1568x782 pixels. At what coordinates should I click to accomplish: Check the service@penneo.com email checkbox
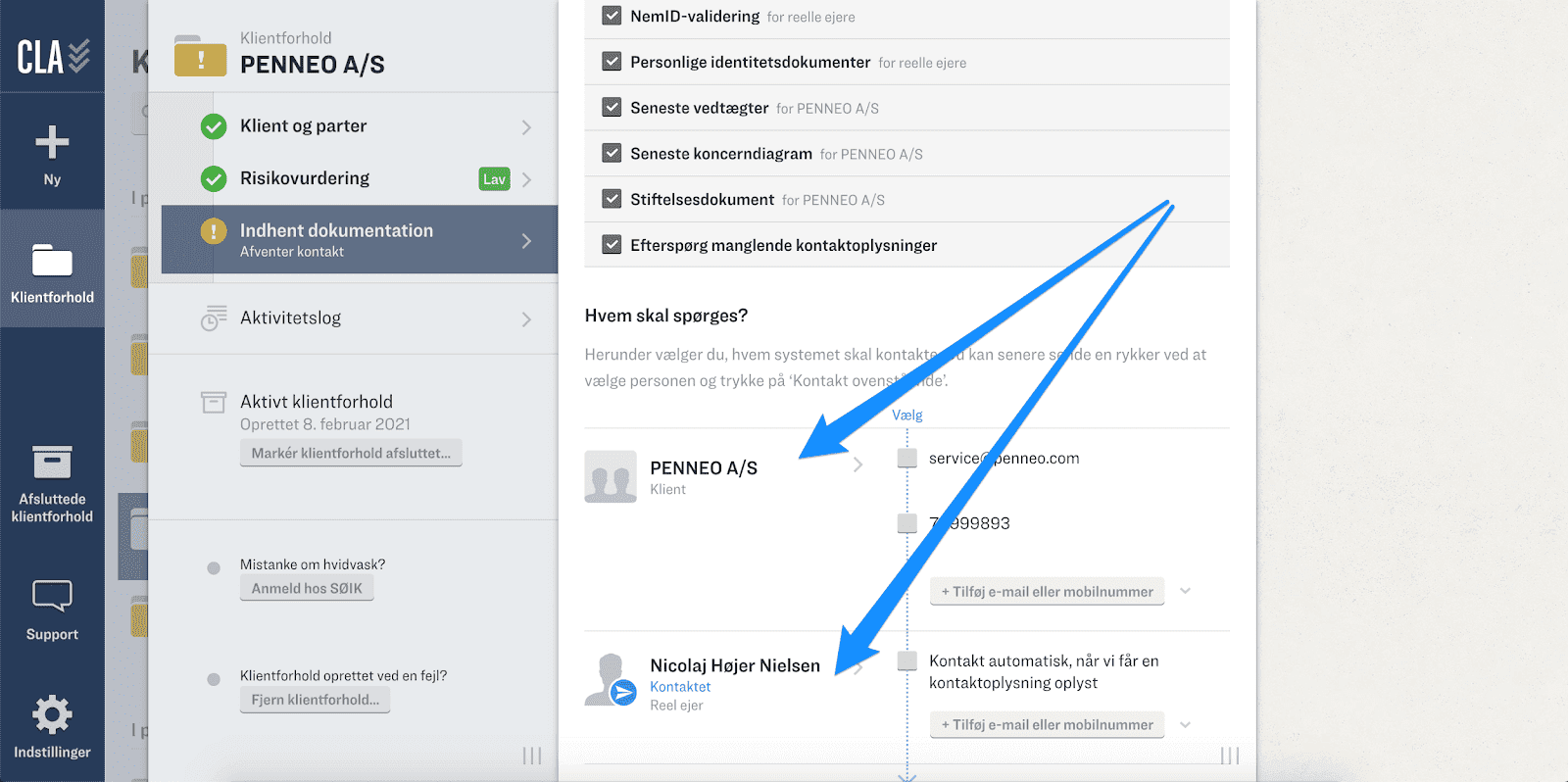click(907, 458)
